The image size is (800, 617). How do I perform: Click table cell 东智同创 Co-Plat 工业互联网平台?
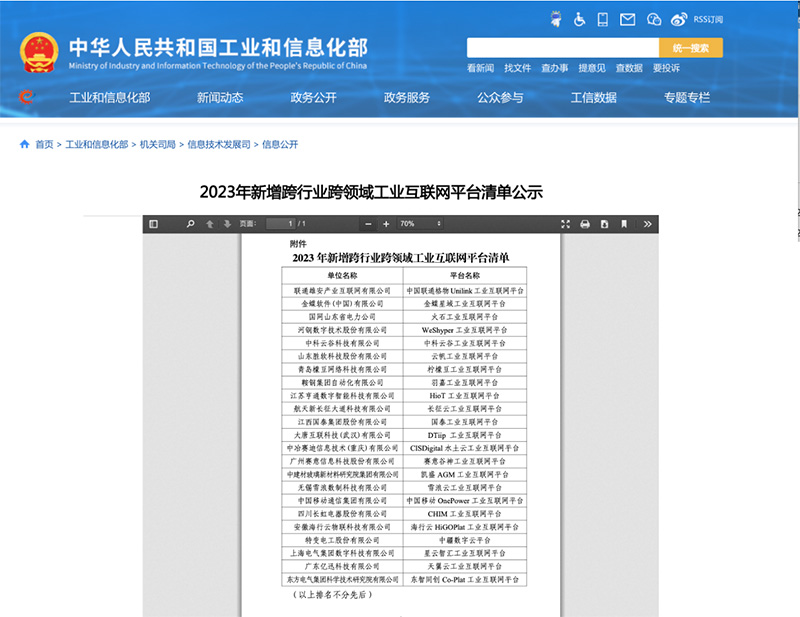(x=465, y=580)
